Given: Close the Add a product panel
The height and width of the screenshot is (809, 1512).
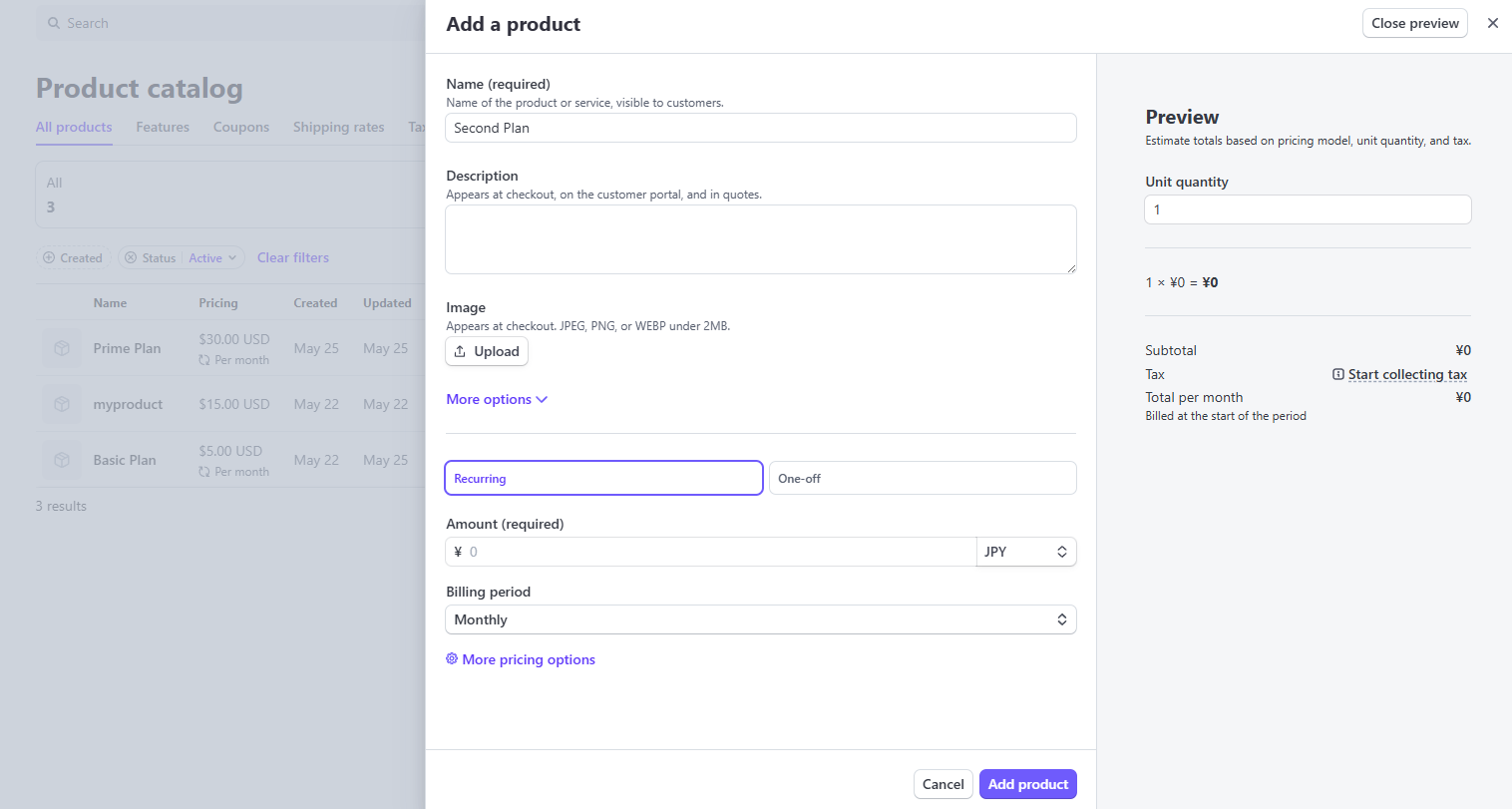Looking at the screenshot, I should 1492,23.
